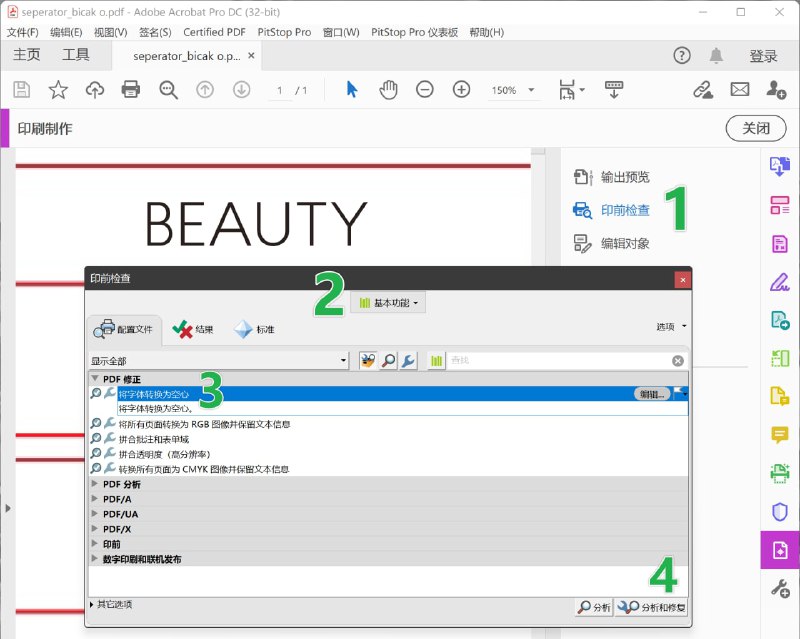
Task: Open 输出预览 output preview tool
Action: 624,177
